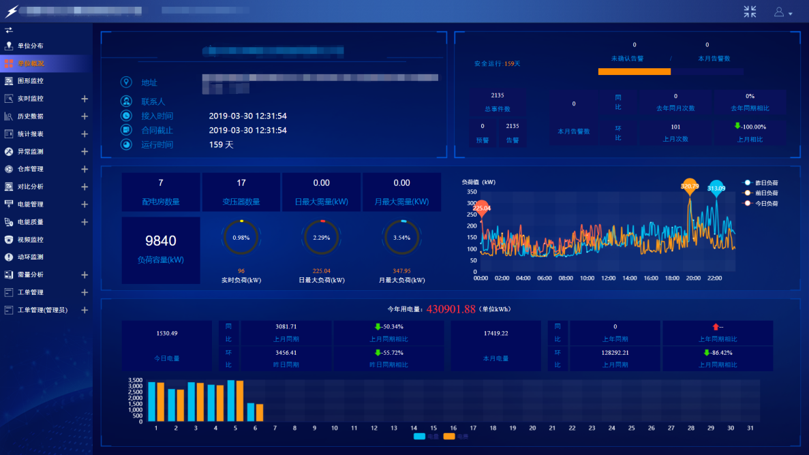The image size is (809, 455).
Task: Open the user account dropdown
Action: (x=783, y=12)
